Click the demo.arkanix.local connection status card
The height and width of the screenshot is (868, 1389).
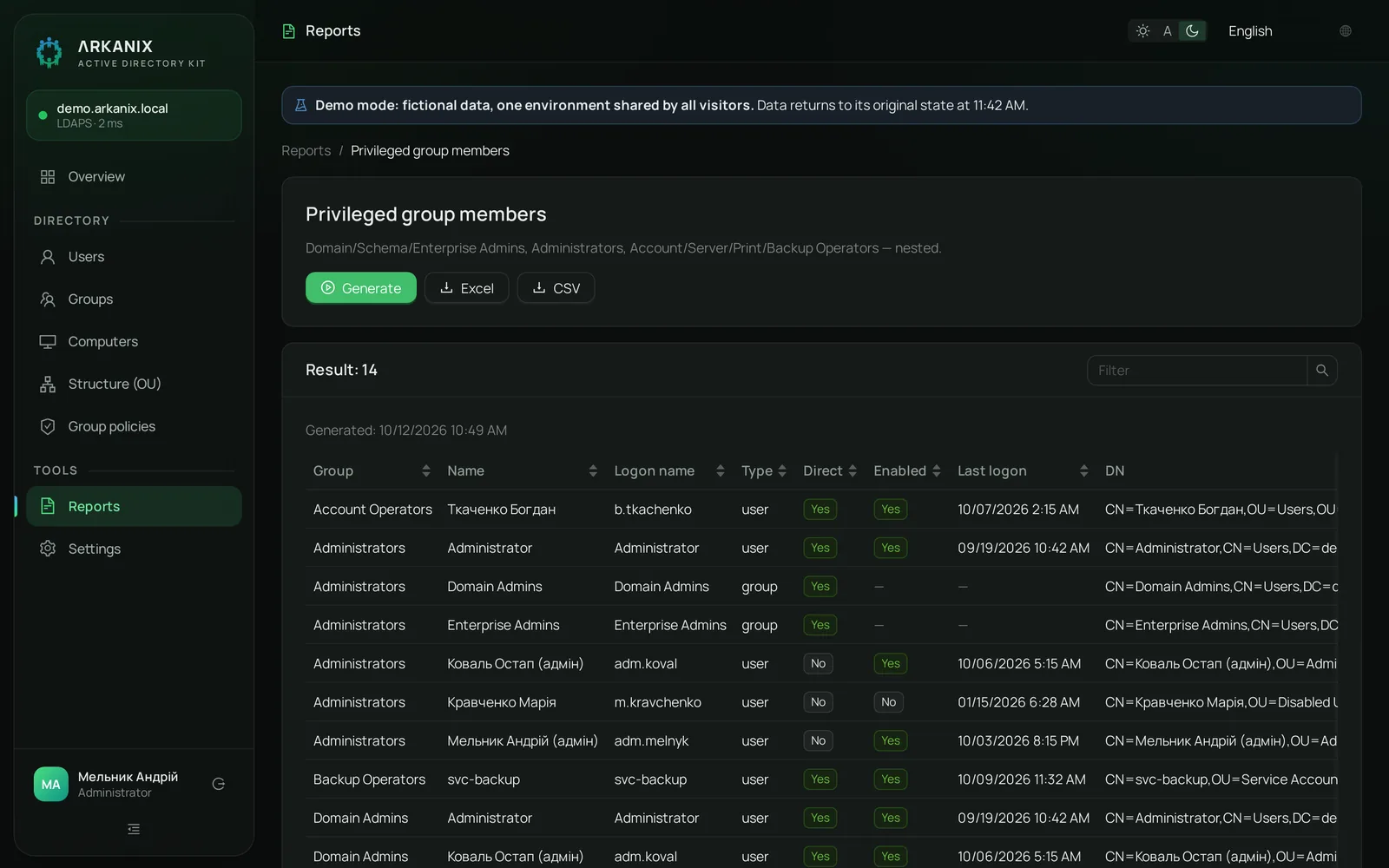pos(134,115)
